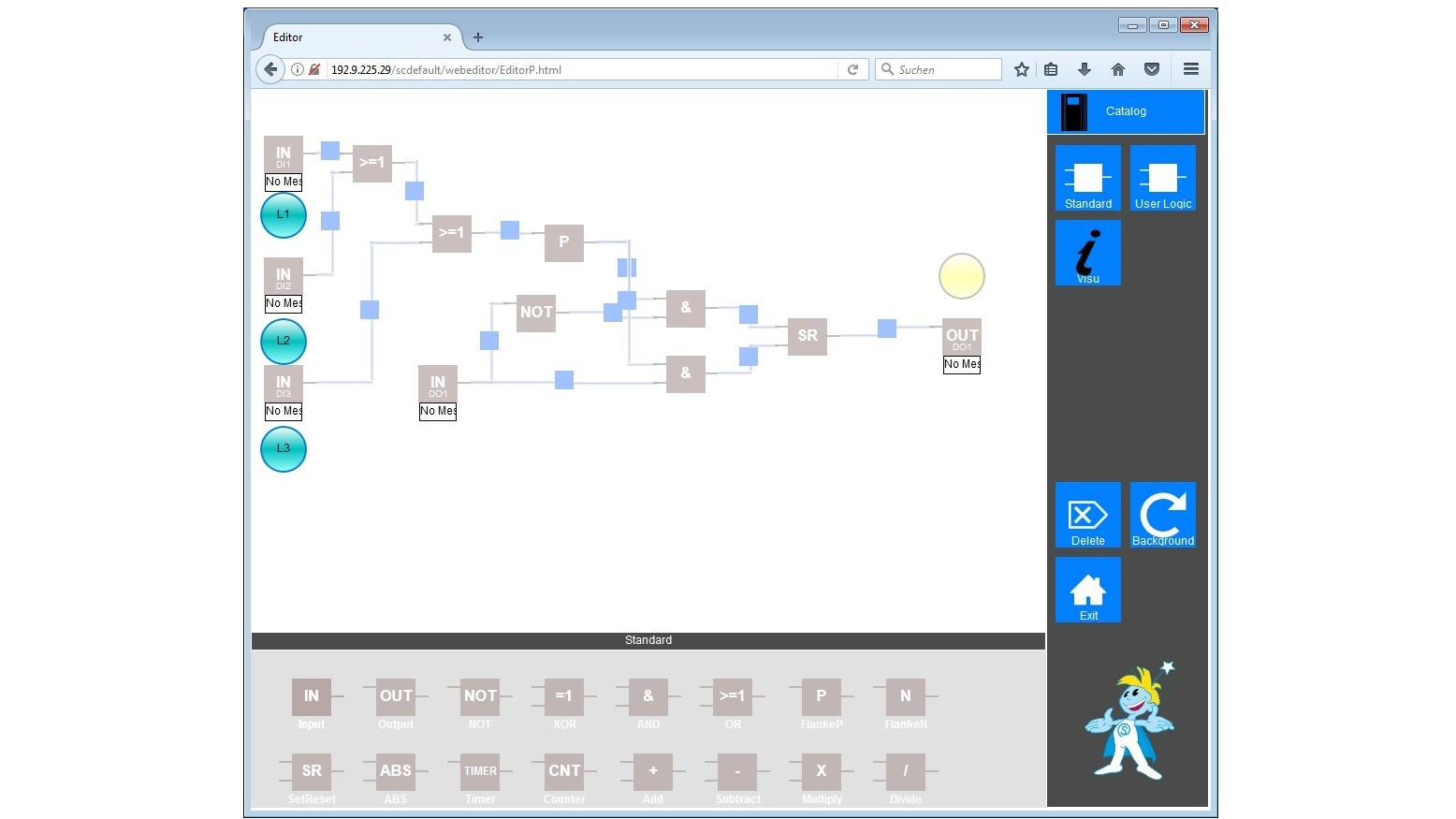
Task: Select the XOR (=1) block
Action: click(x=564, y=696)
